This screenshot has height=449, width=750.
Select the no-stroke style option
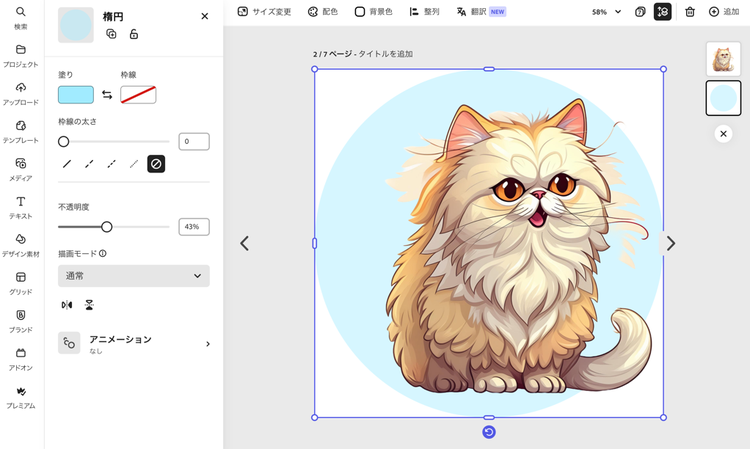tap(156, 164)
